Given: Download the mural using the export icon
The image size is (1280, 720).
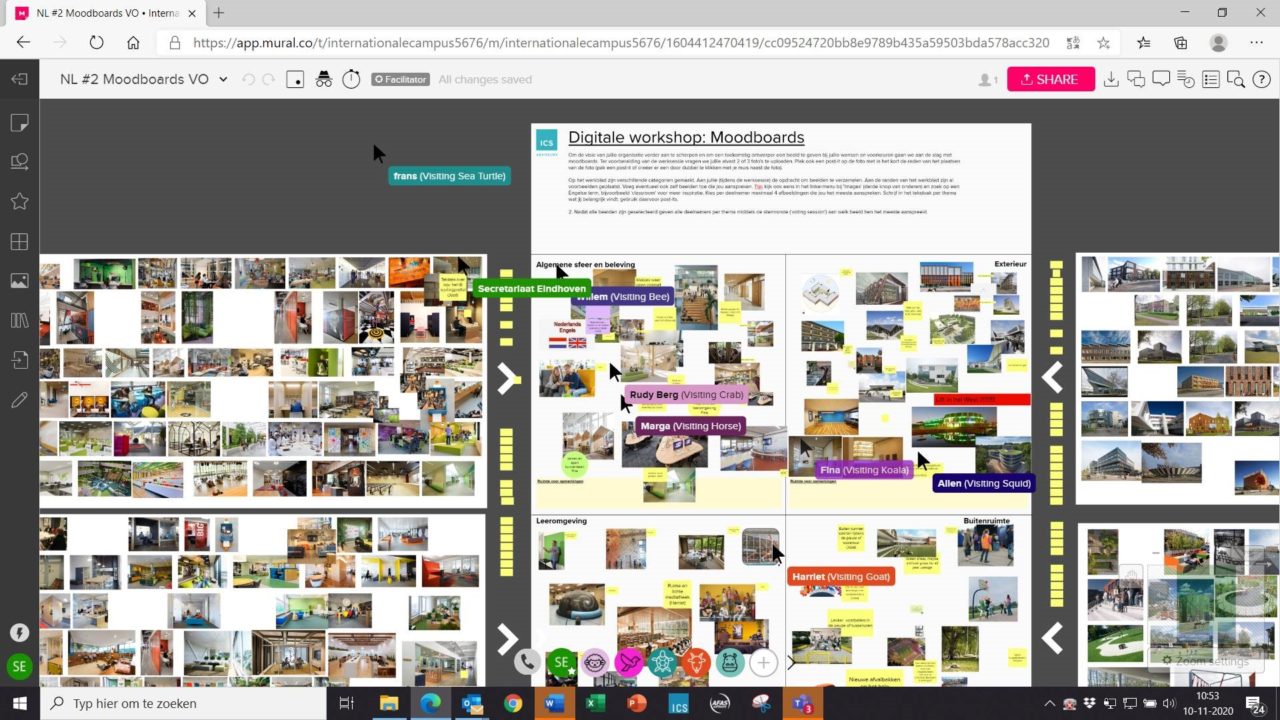Looking at the screenshot, I should pos(1111,80).
